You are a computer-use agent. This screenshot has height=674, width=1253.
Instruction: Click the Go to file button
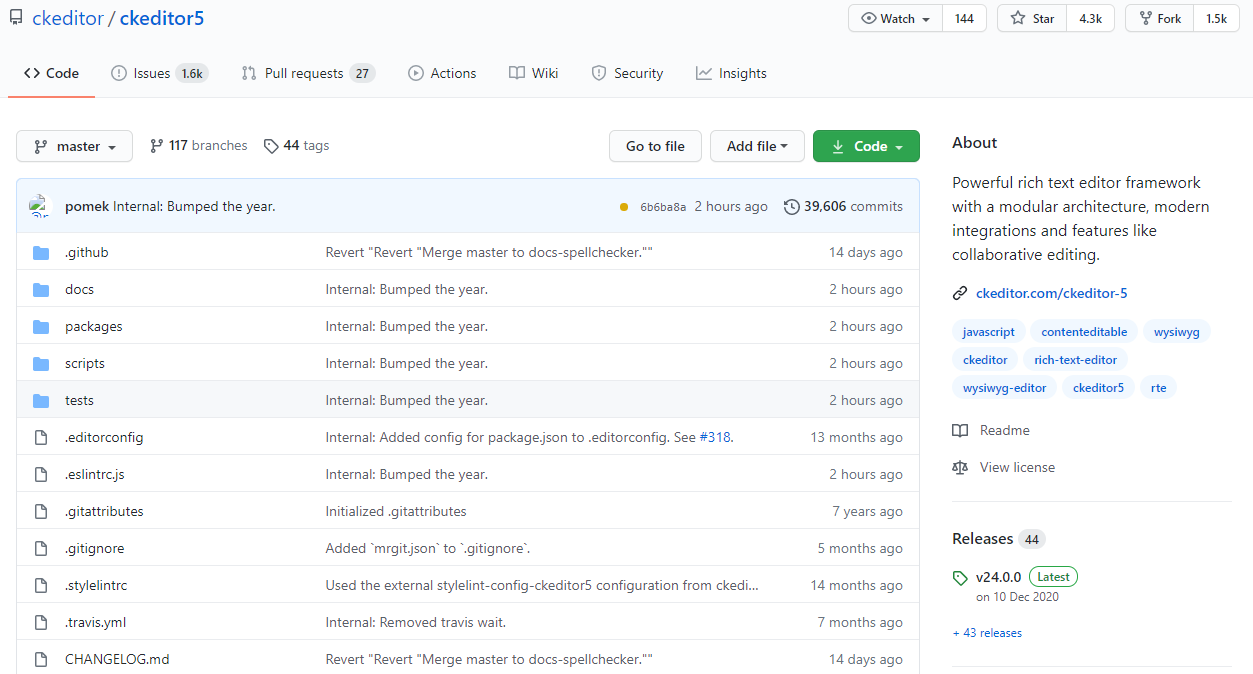pyautogui.click(x=655, y=146)
